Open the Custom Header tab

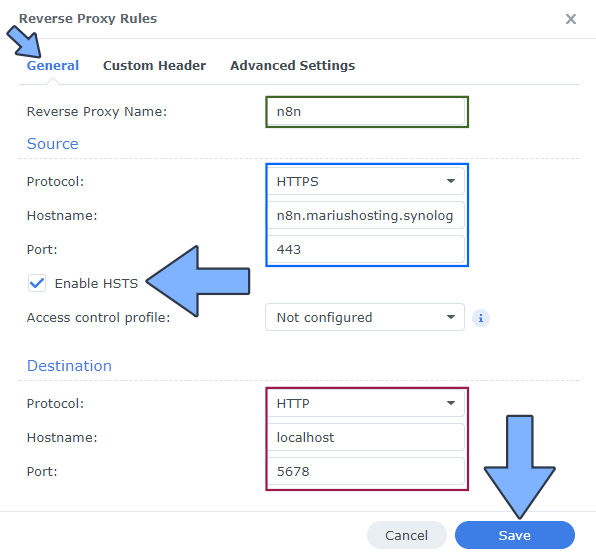pos(154,65)
